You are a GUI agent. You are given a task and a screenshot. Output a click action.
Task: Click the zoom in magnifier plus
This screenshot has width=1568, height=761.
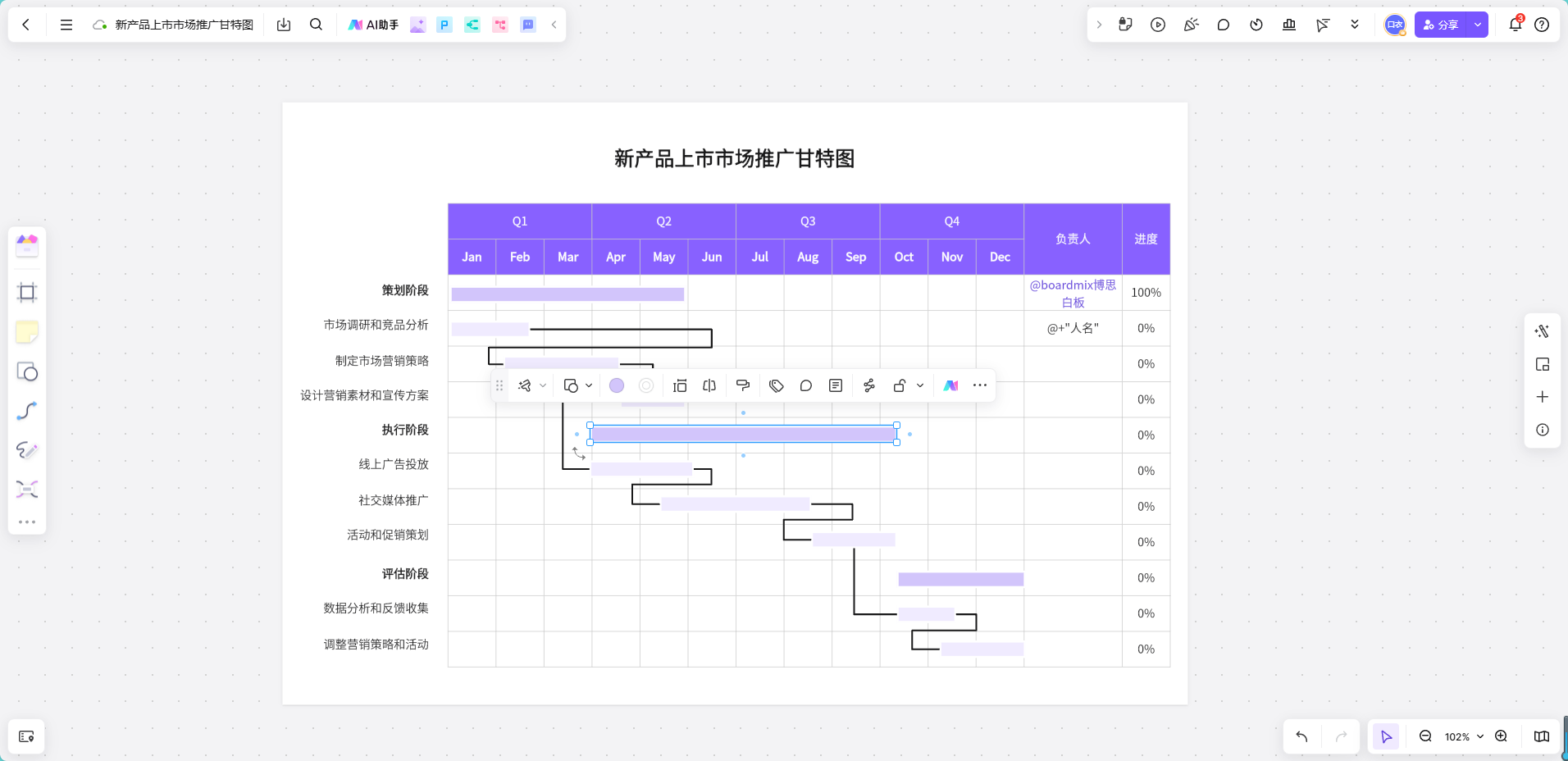1502,736
